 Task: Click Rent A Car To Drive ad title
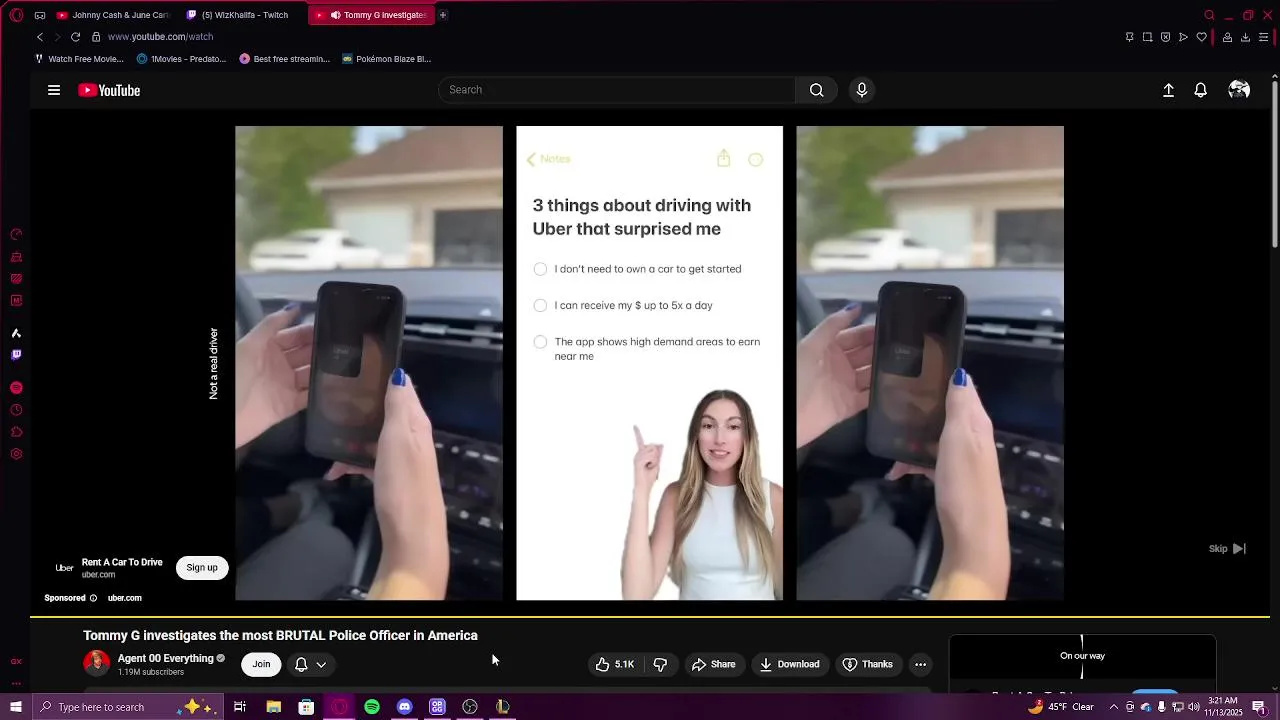click(x=122, y=562)
